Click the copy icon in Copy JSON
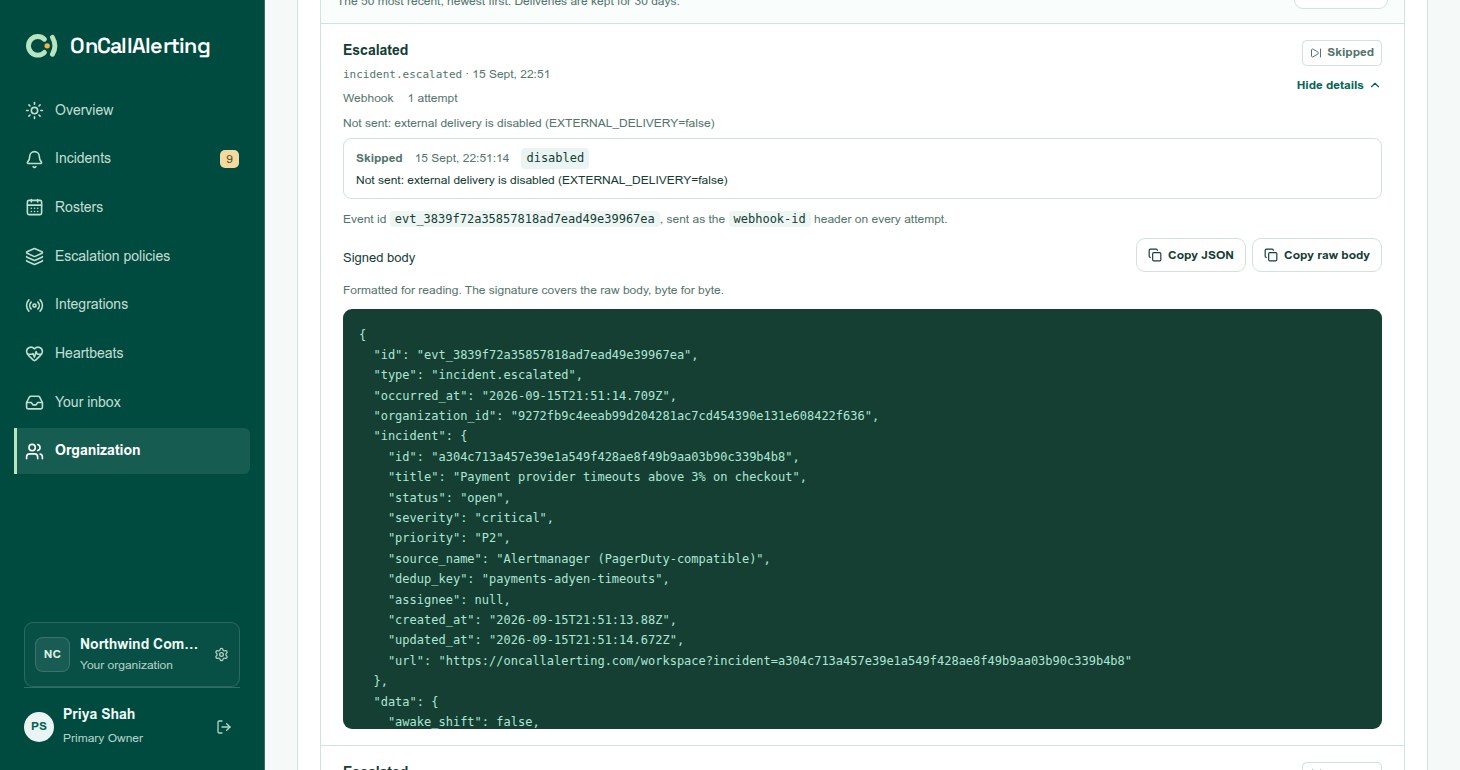 (x=1155, y=255)
